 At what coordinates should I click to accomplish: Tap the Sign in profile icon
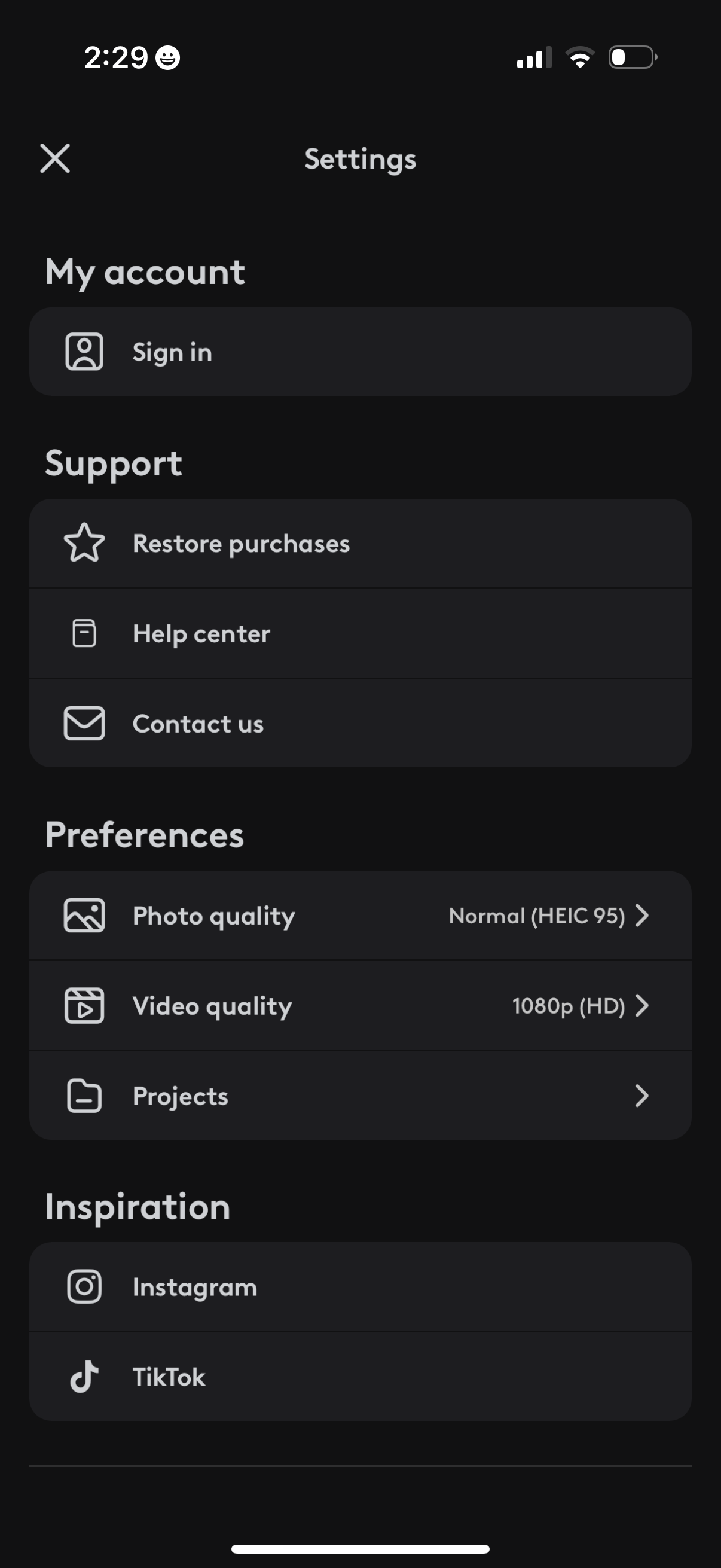point(84,351)
